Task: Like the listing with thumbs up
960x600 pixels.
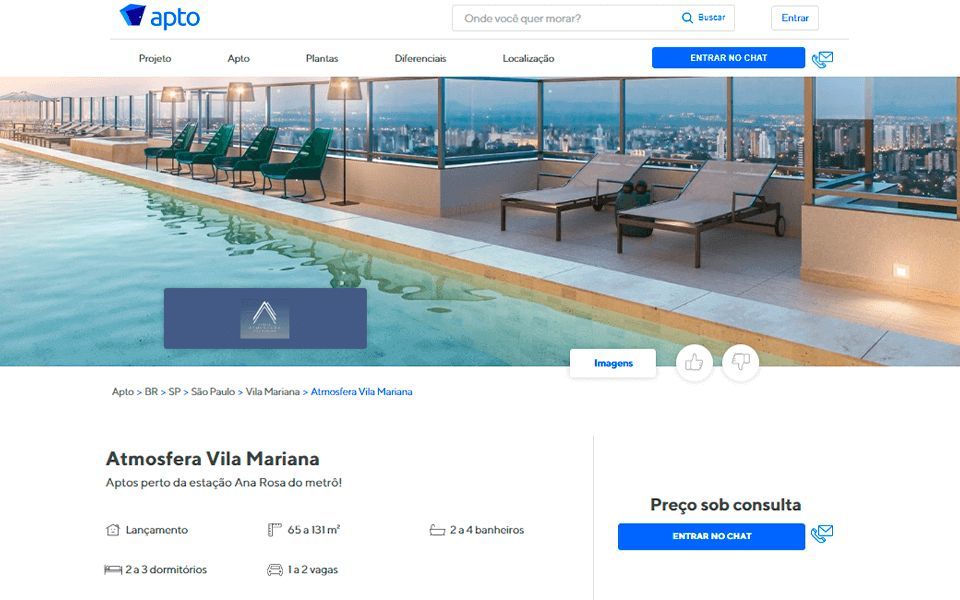Action: pos(694,362)
